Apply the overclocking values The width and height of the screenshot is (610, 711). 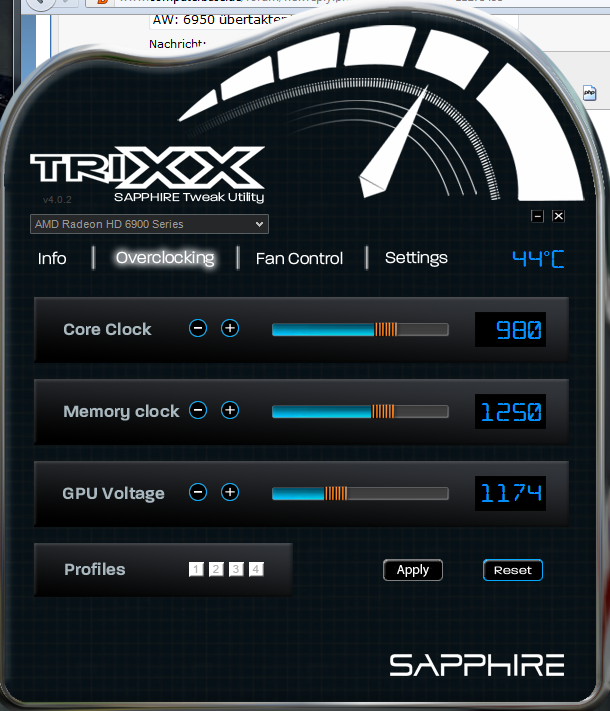point(413,570)
